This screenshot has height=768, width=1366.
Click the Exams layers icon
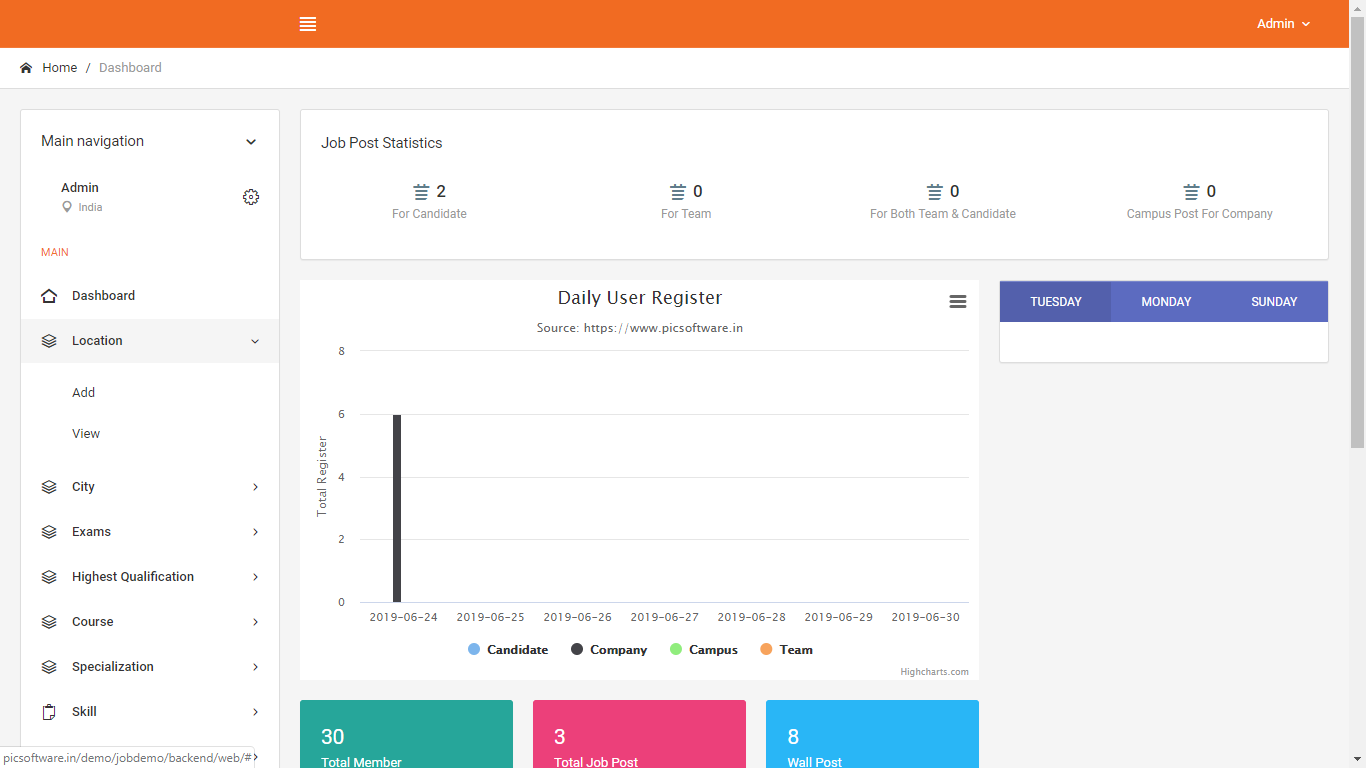(49, 532)
